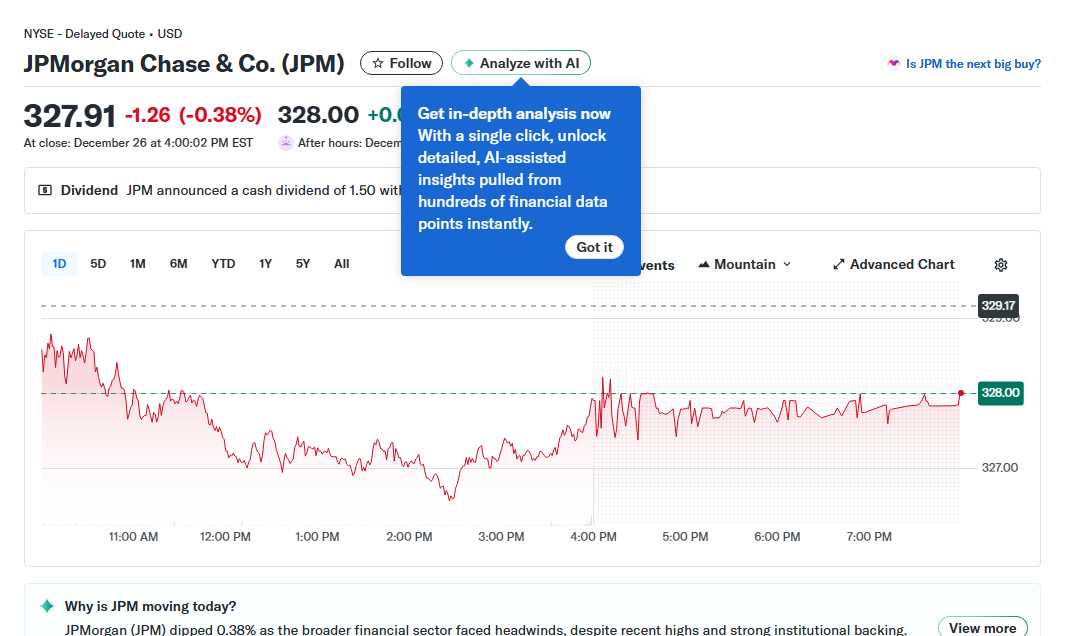Open the chart settings gear icon
Image resolution: width=1065 pixels, height=636 pixels.
(1001, 264)
